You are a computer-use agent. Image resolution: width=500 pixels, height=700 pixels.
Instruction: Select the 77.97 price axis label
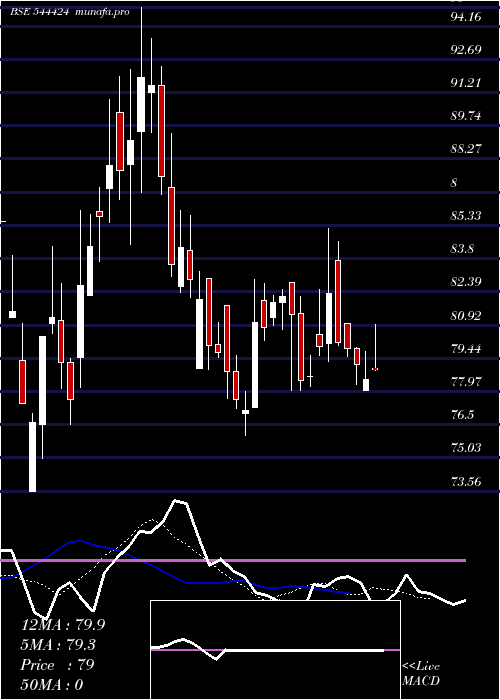(466, 382)
